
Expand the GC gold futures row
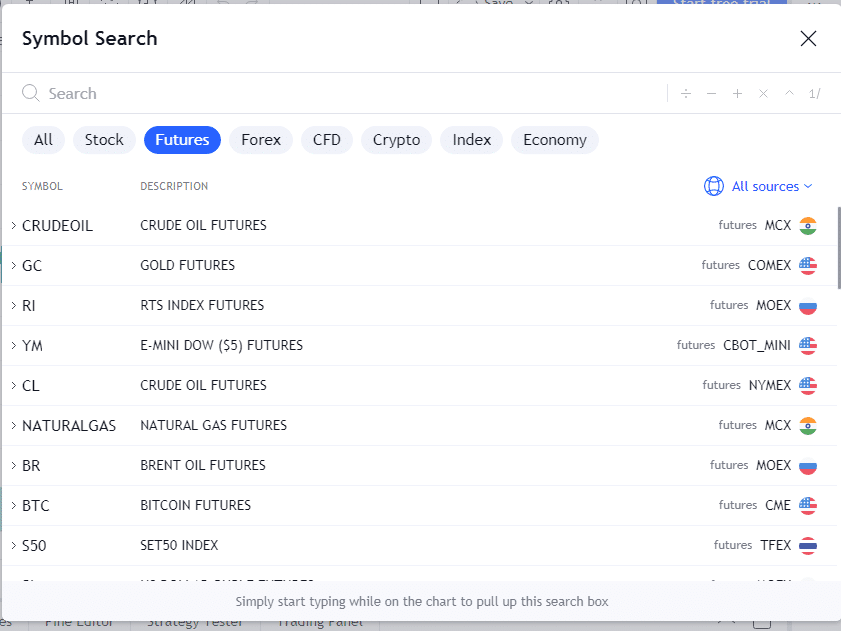pos(13,266)
